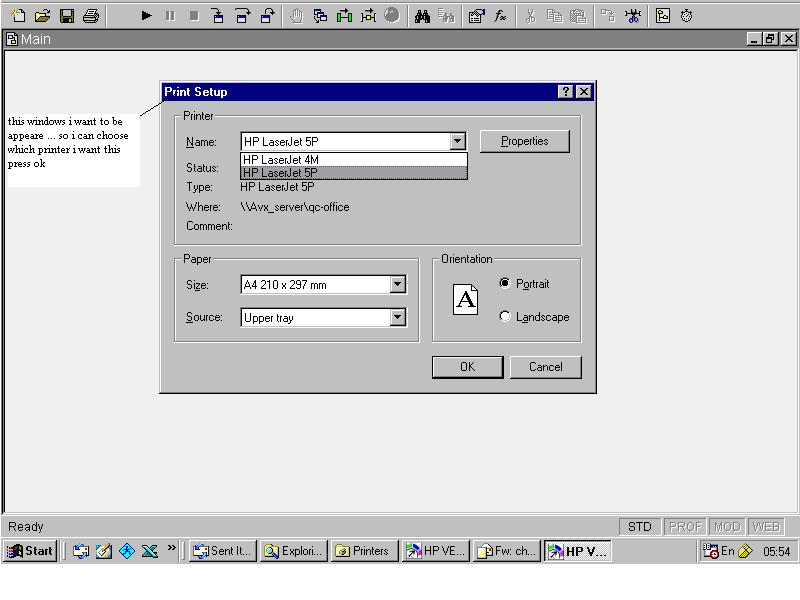Click the stopwatch timer icon
The width and height of the screenshot is (800, 600).
pyautogui.click(x=687, y=16)
